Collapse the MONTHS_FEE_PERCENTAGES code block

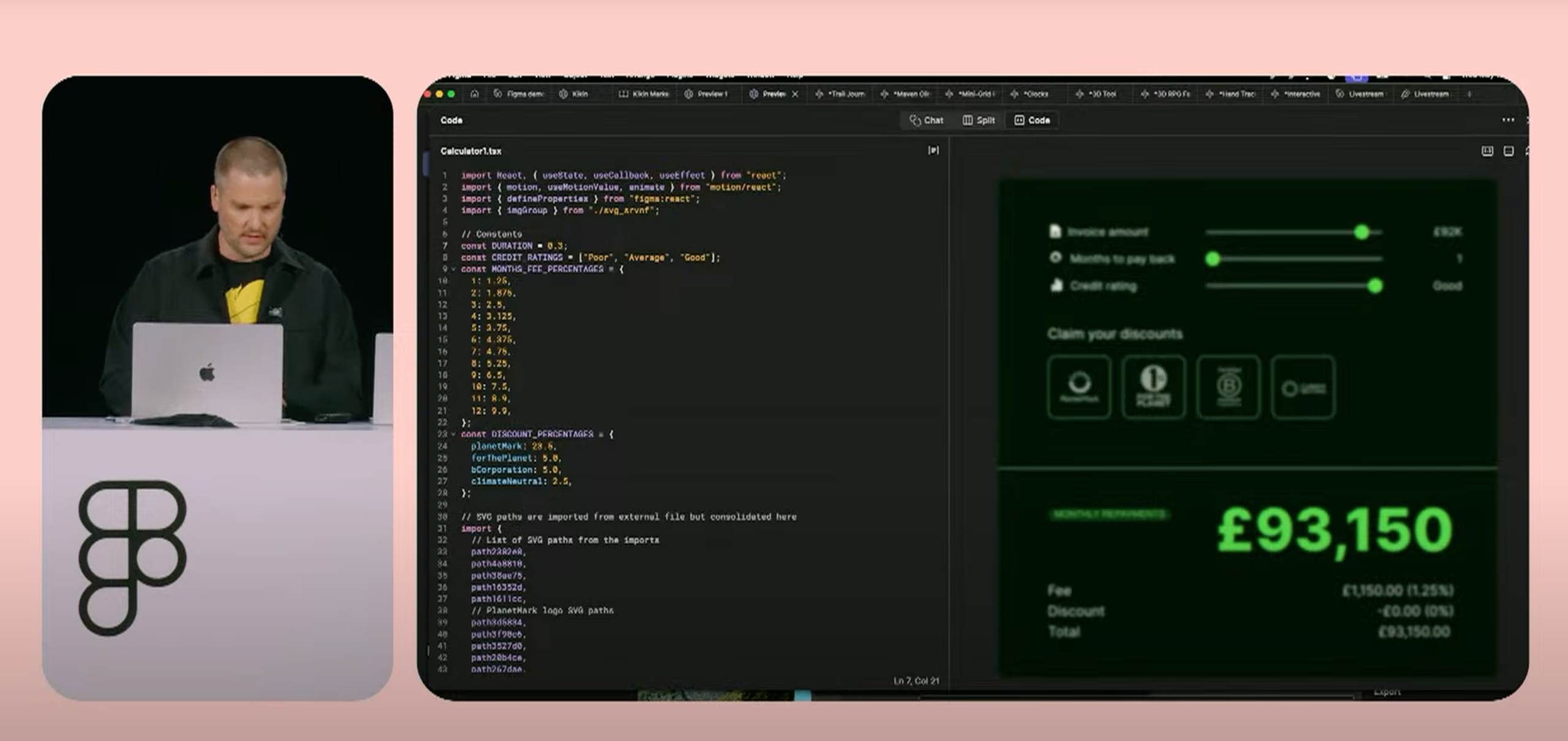453,269
